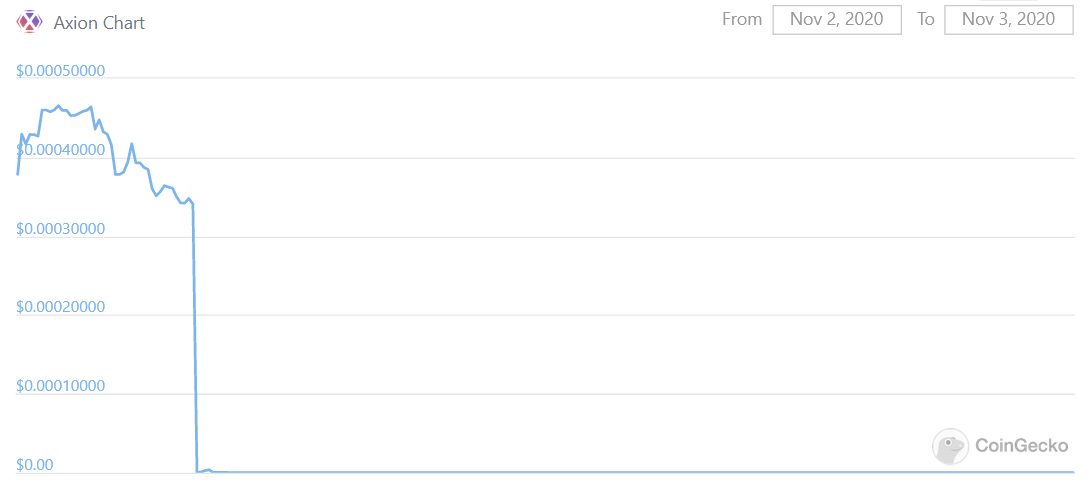Select the $0.00030000 axis label

coord(61,229)
